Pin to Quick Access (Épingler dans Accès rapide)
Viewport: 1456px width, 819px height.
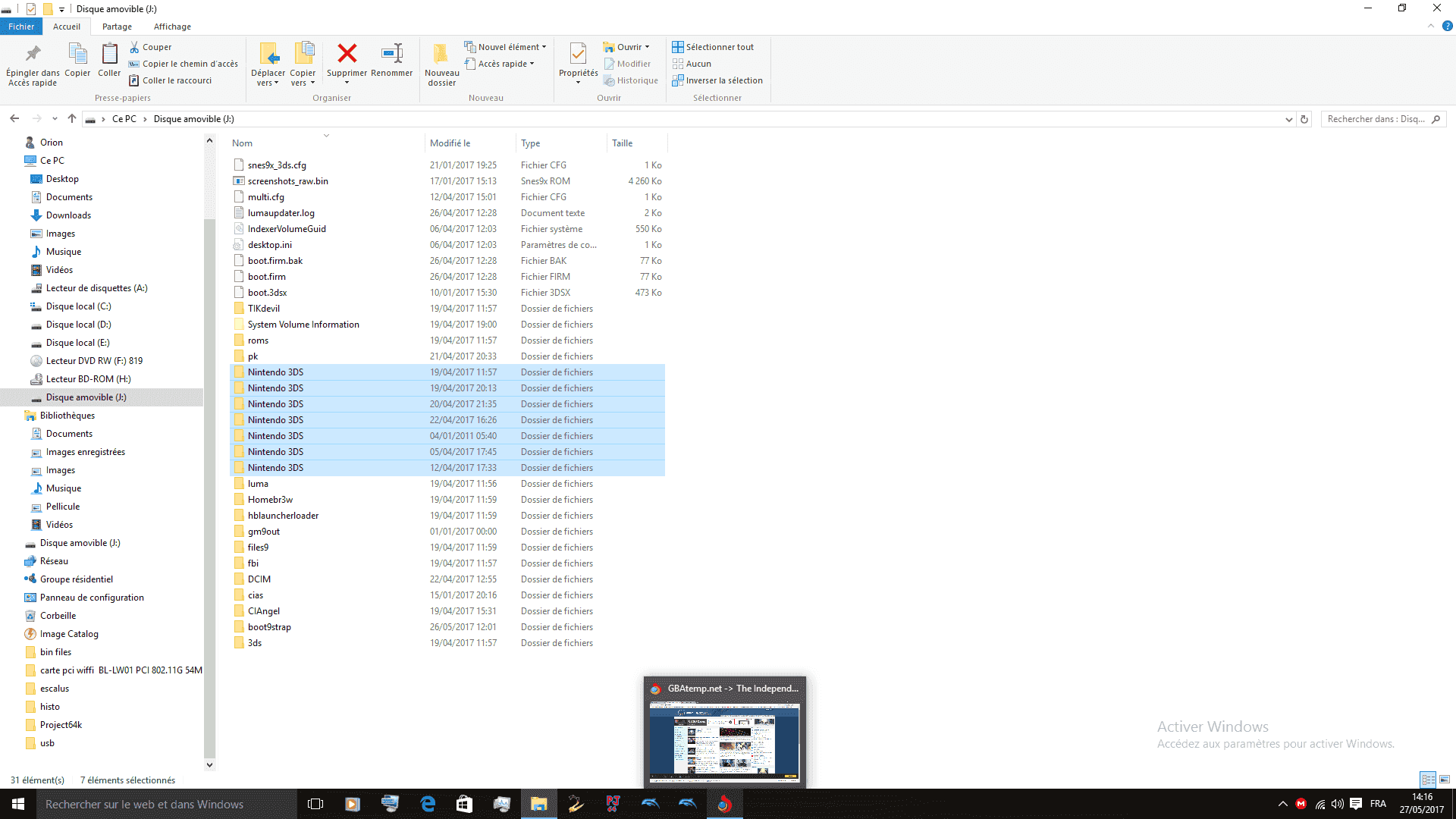(33, 64)
